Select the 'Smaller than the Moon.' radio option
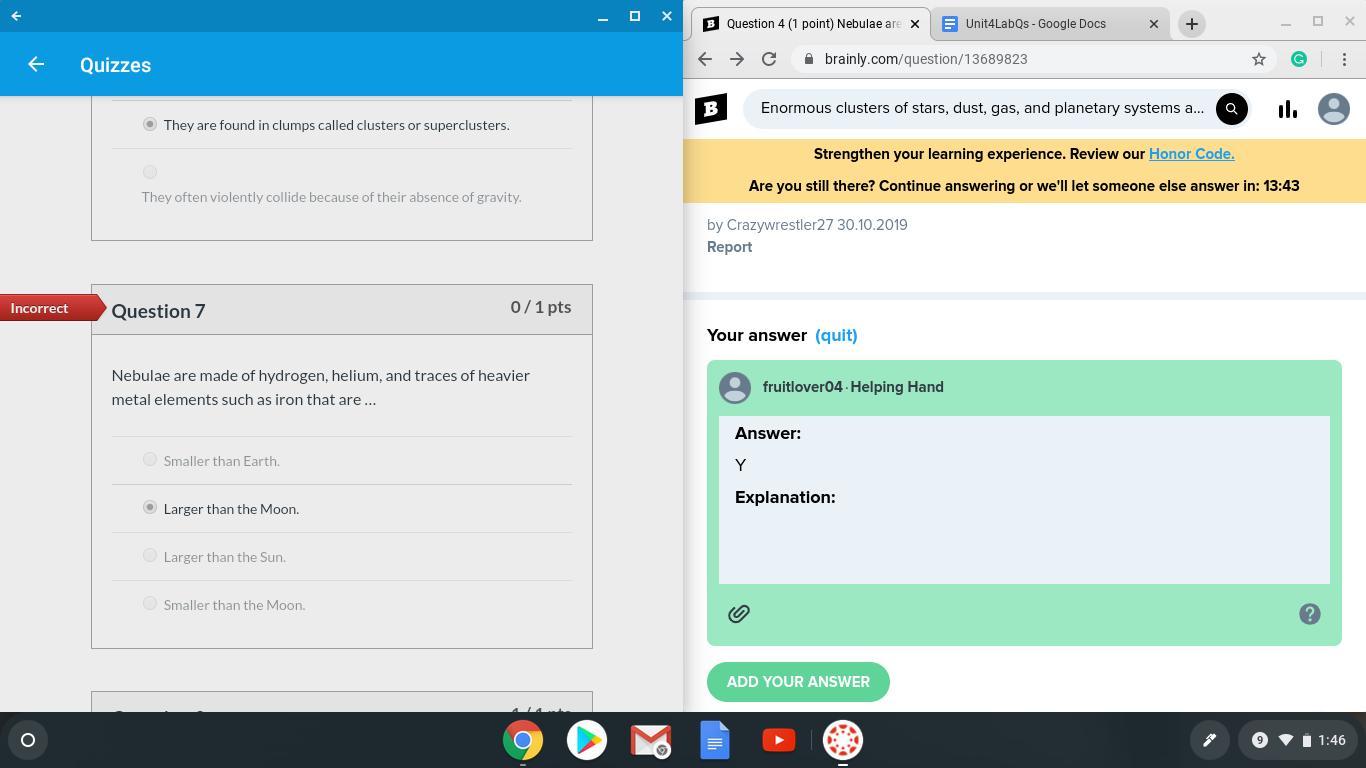Screen dimensions: 1366x768 coord(150,604)
